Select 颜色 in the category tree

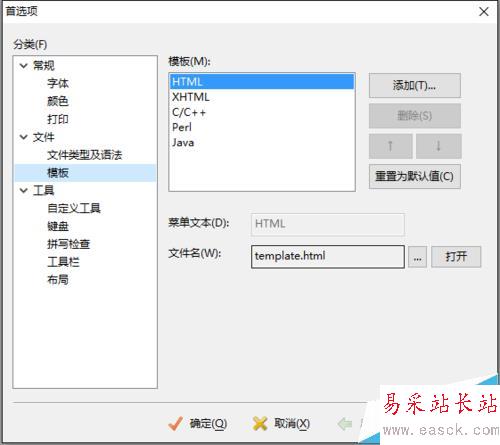(58, 101)
